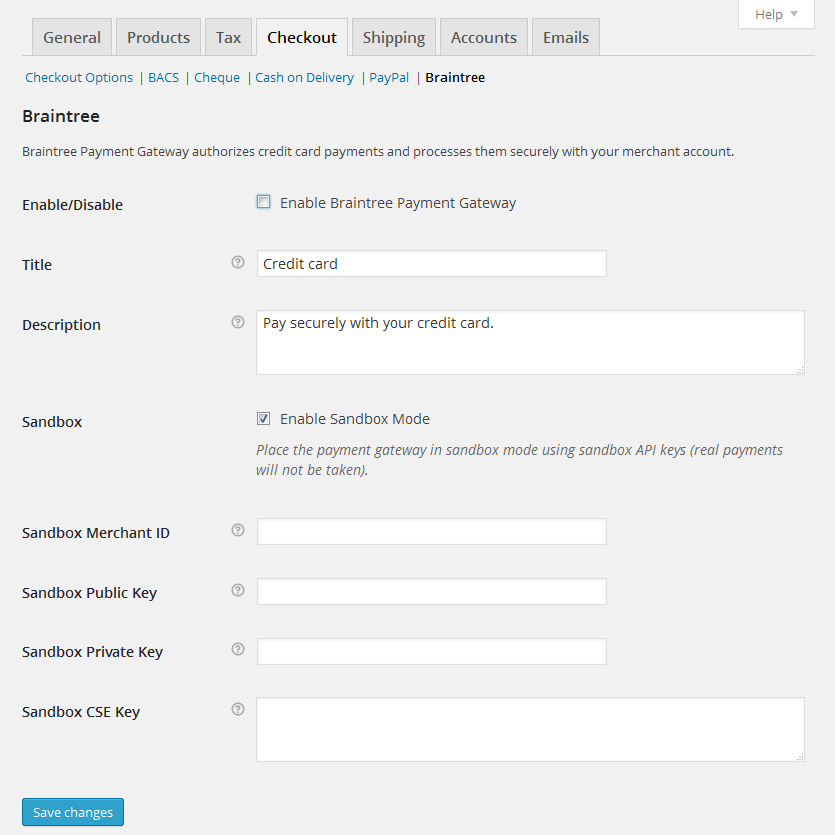This screenshot has width=835, height=835.
Task: Click the Sandbox CSE Key help icon
Action: pyautogui.click(x=238, y=709)
